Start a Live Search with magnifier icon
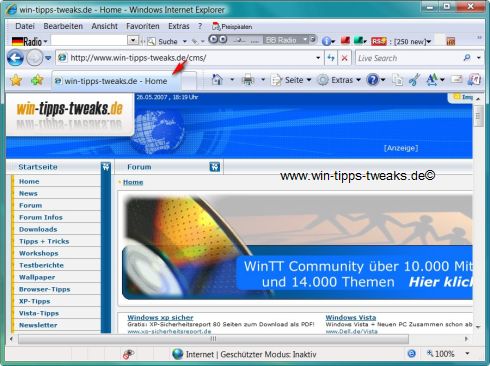Screen dimensions: 490x366 467,58
